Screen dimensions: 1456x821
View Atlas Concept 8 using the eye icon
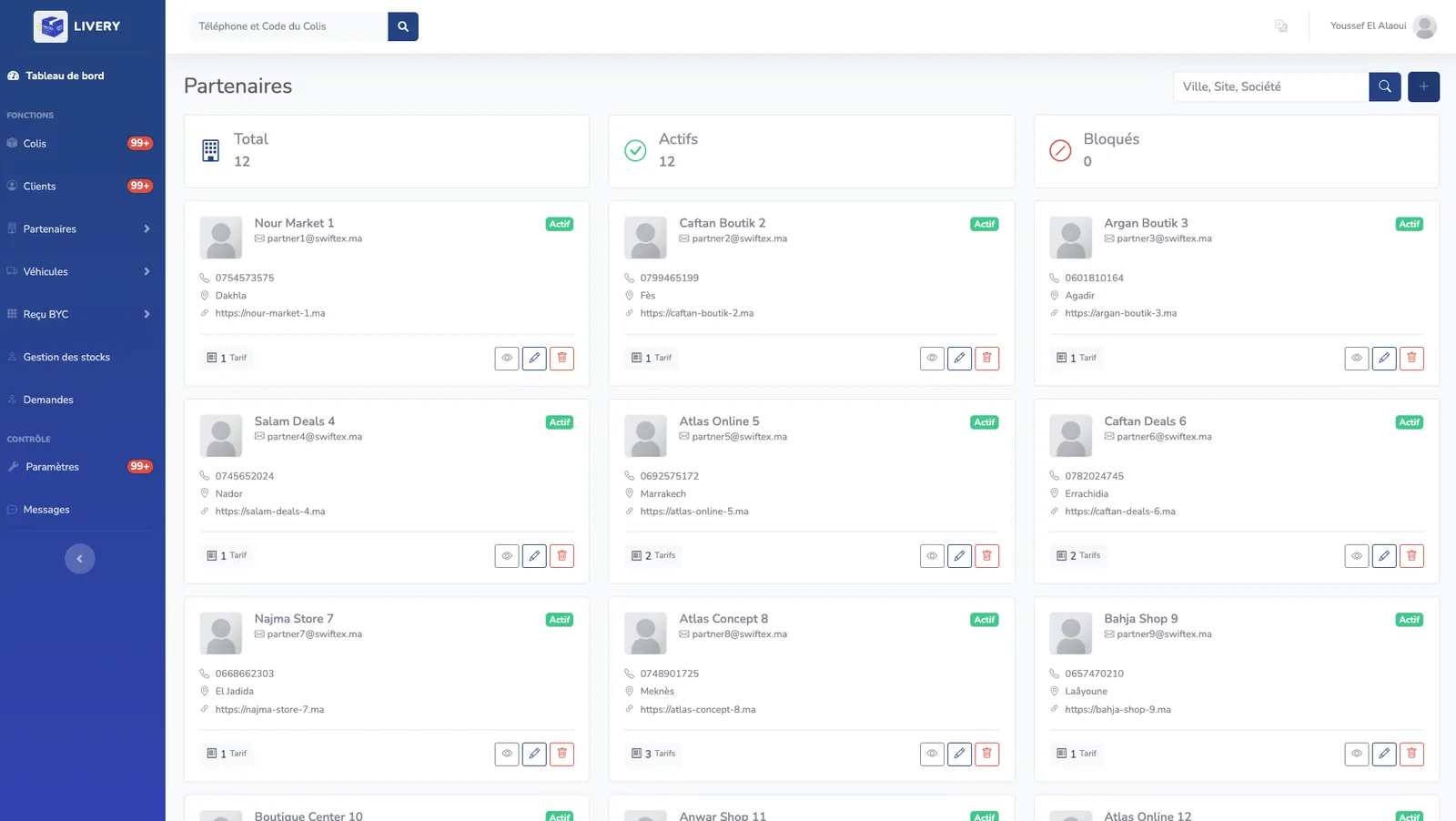coord(932,754)
